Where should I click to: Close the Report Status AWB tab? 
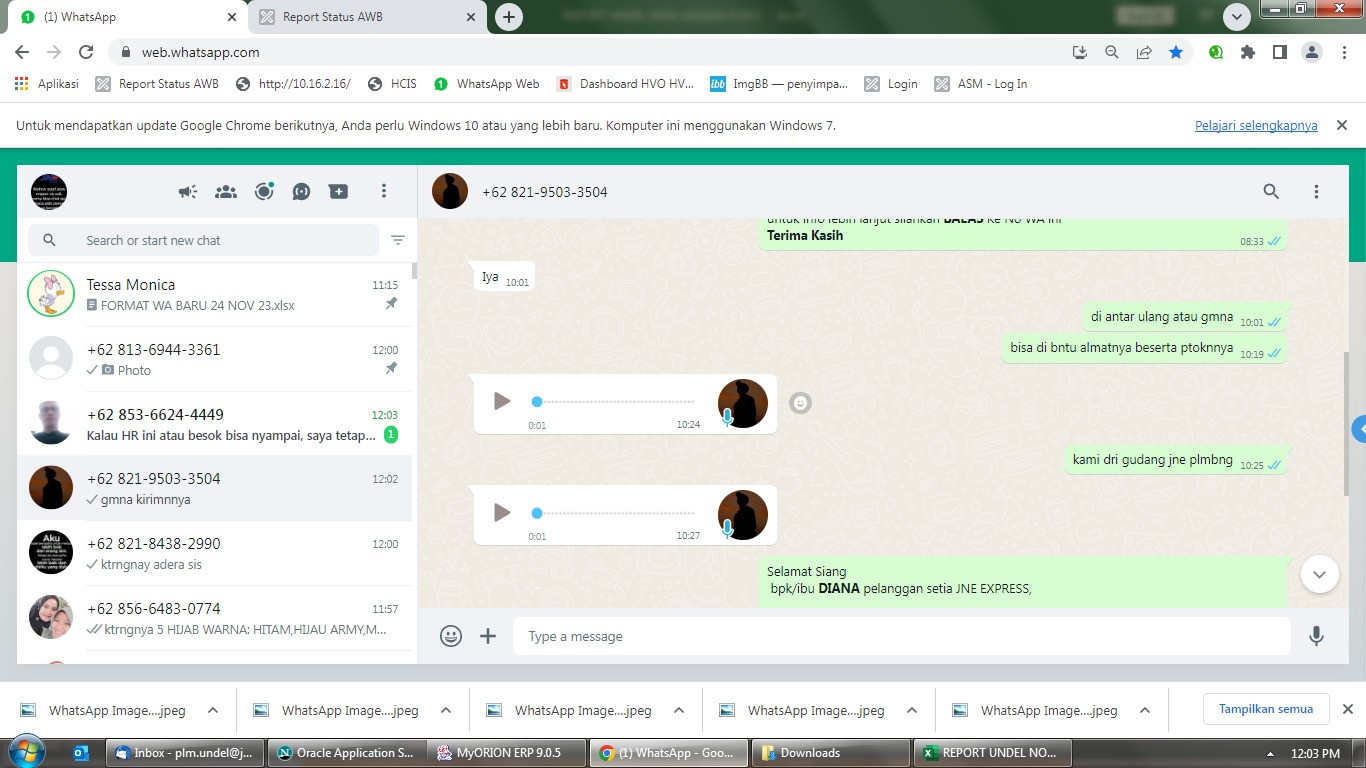tap(471, 17)
